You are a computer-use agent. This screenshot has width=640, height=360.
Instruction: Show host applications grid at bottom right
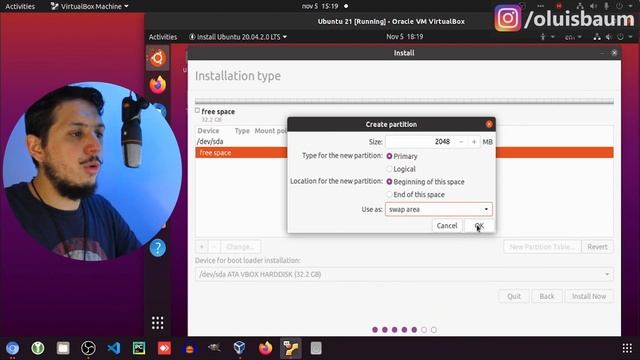click(x=627, y=348)
